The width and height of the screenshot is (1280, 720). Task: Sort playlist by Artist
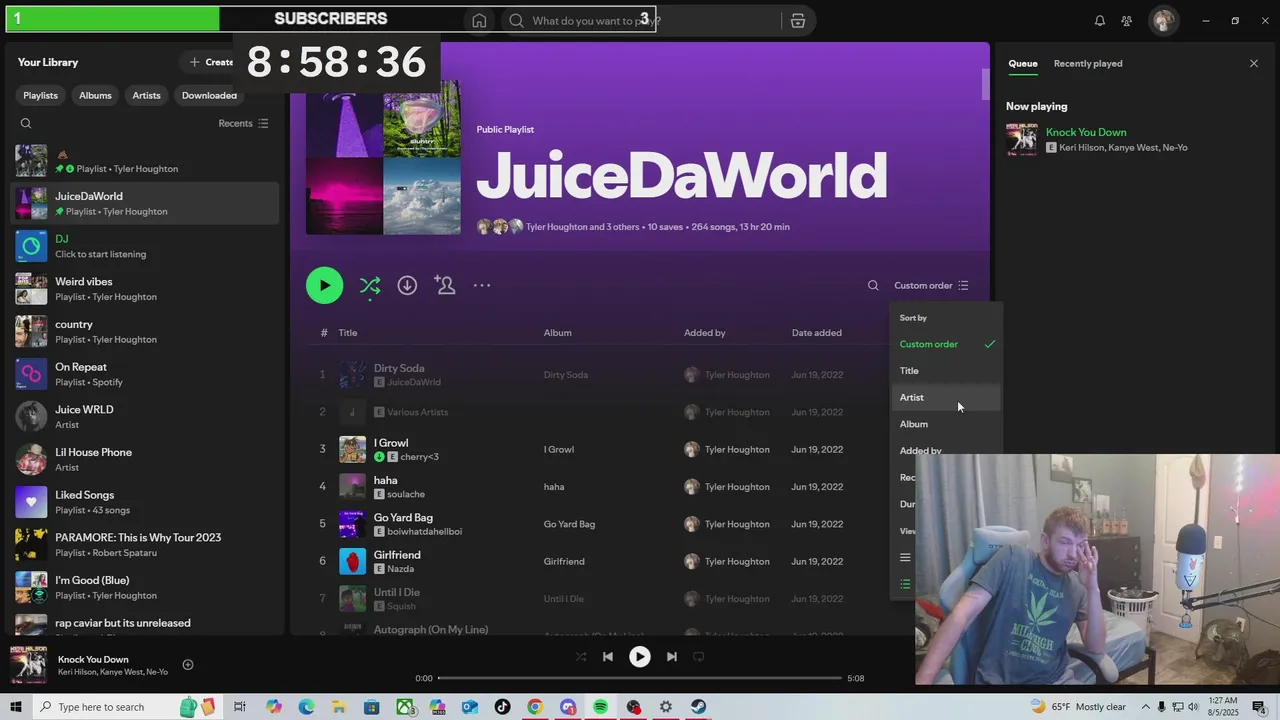pyautogui.click(x=945, y=397)
